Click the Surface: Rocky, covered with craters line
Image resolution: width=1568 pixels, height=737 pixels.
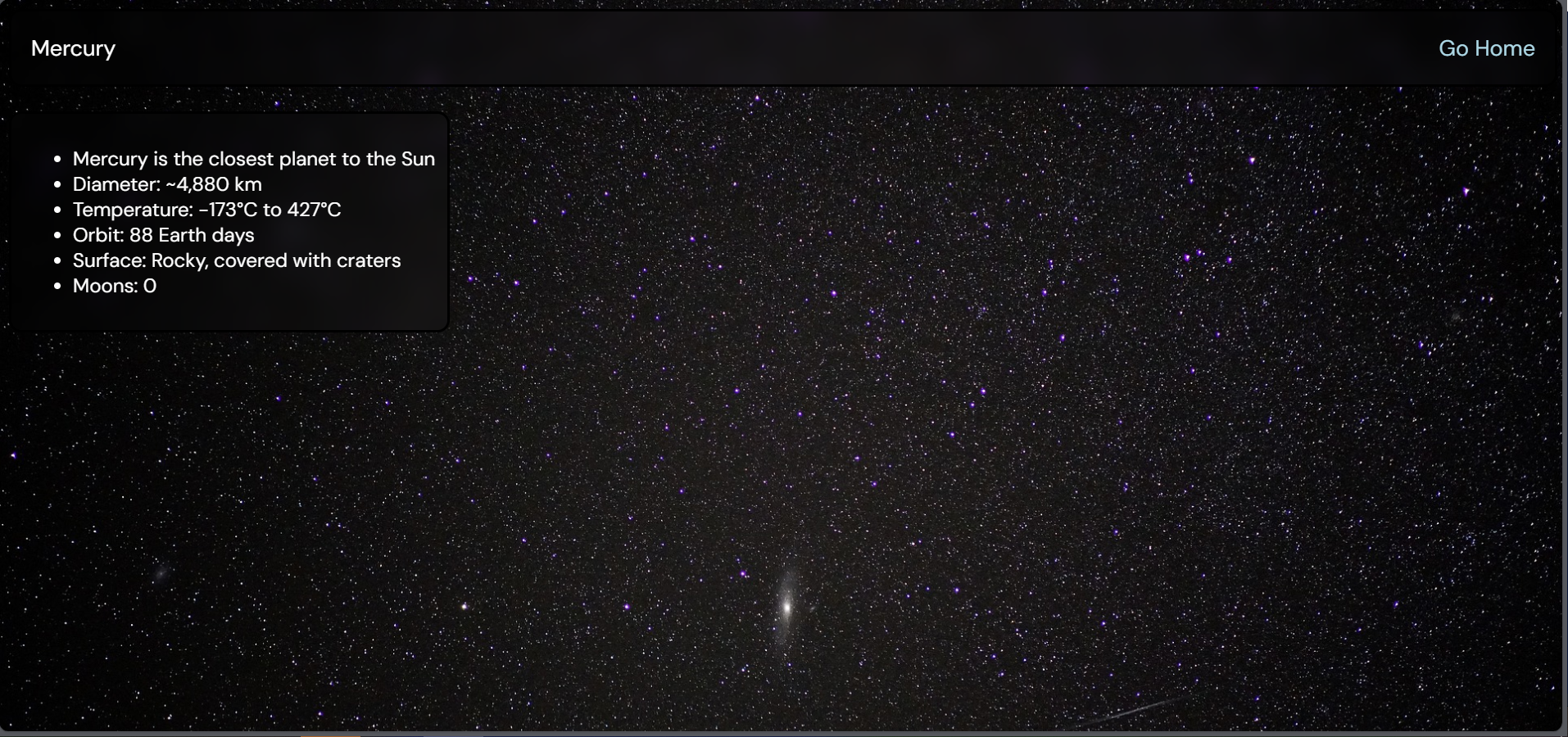pos(236,260)
